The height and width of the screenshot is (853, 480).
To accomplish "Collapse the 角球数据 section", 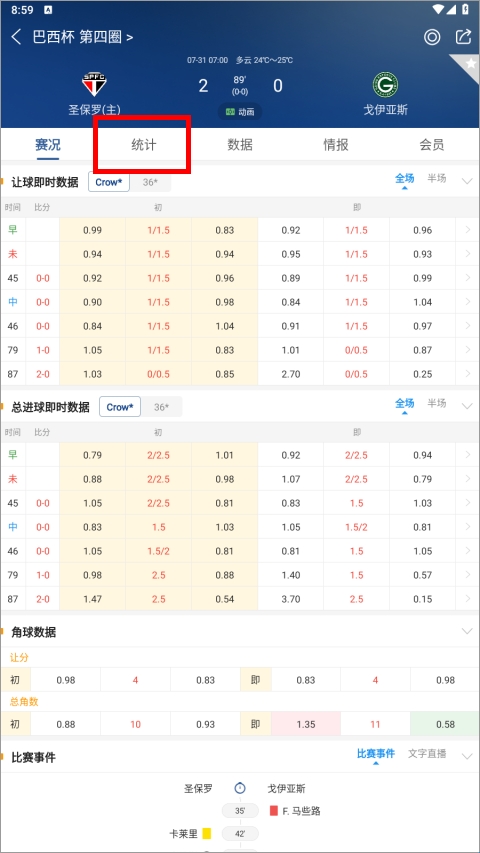I will 467,631.
